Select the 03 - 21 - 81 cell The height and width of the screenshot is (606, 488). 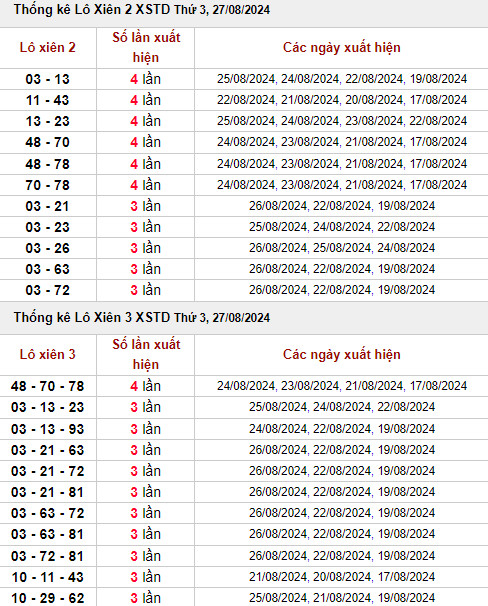click(x=48, y=492)
